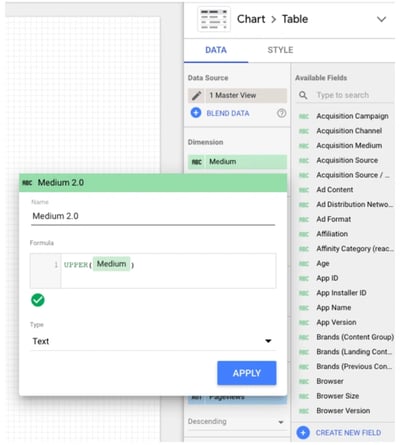
Task: Select Brands (Content Group) field
Action: [355, 337]
